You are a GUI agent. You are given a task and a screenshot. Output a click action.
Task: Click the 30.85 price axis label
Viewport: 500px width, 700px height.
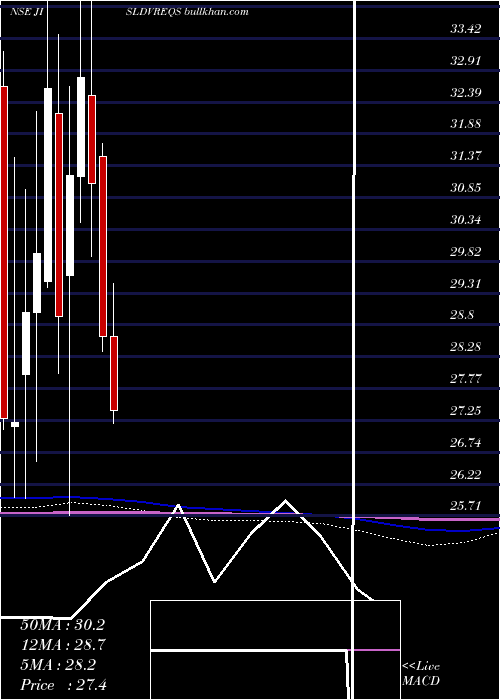tap(466, 188)
